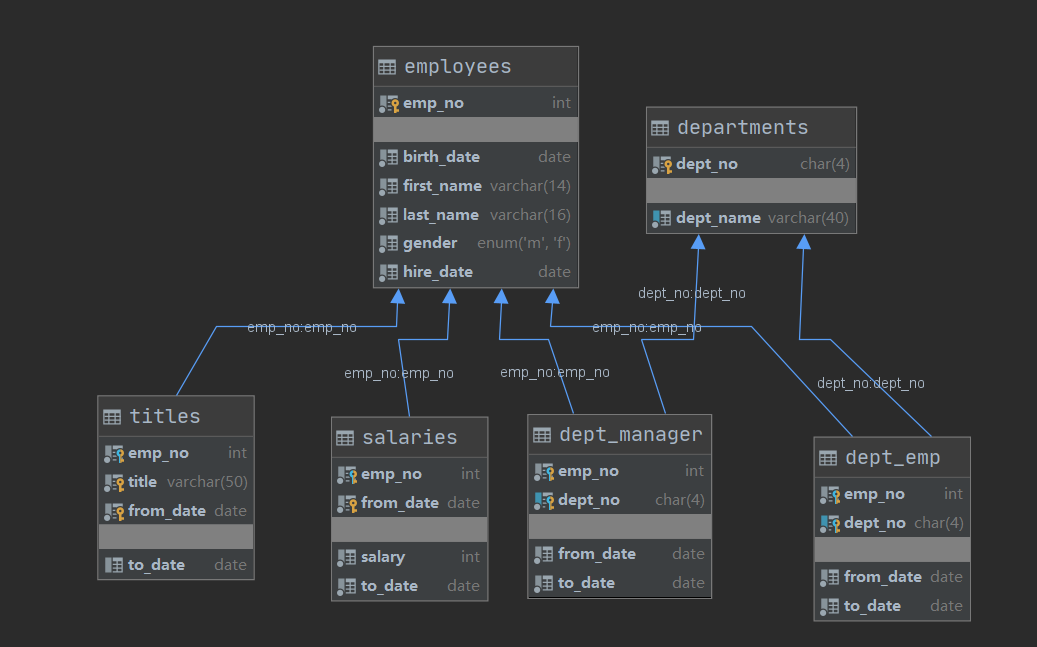
Task: Click the table icon beside employees title
Action: (x=387, y=67)
